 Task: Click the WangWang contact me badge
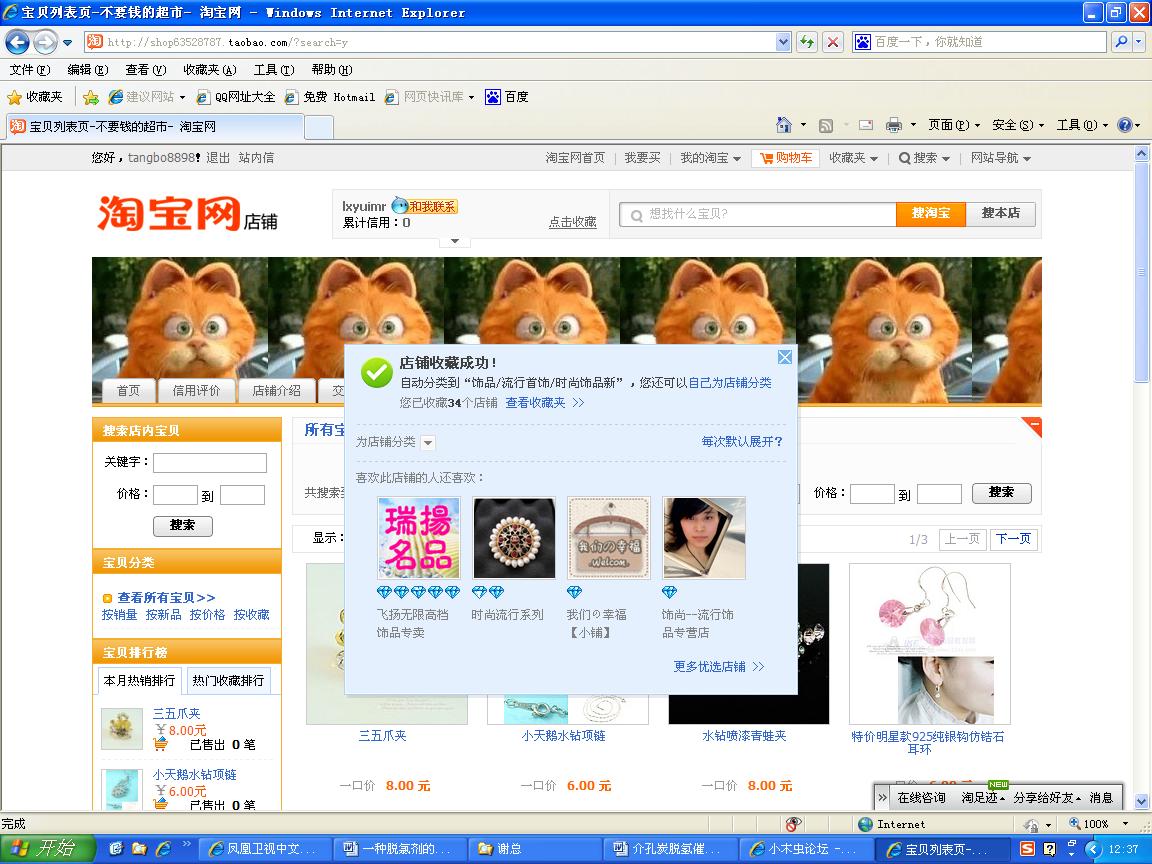[425, 206]
